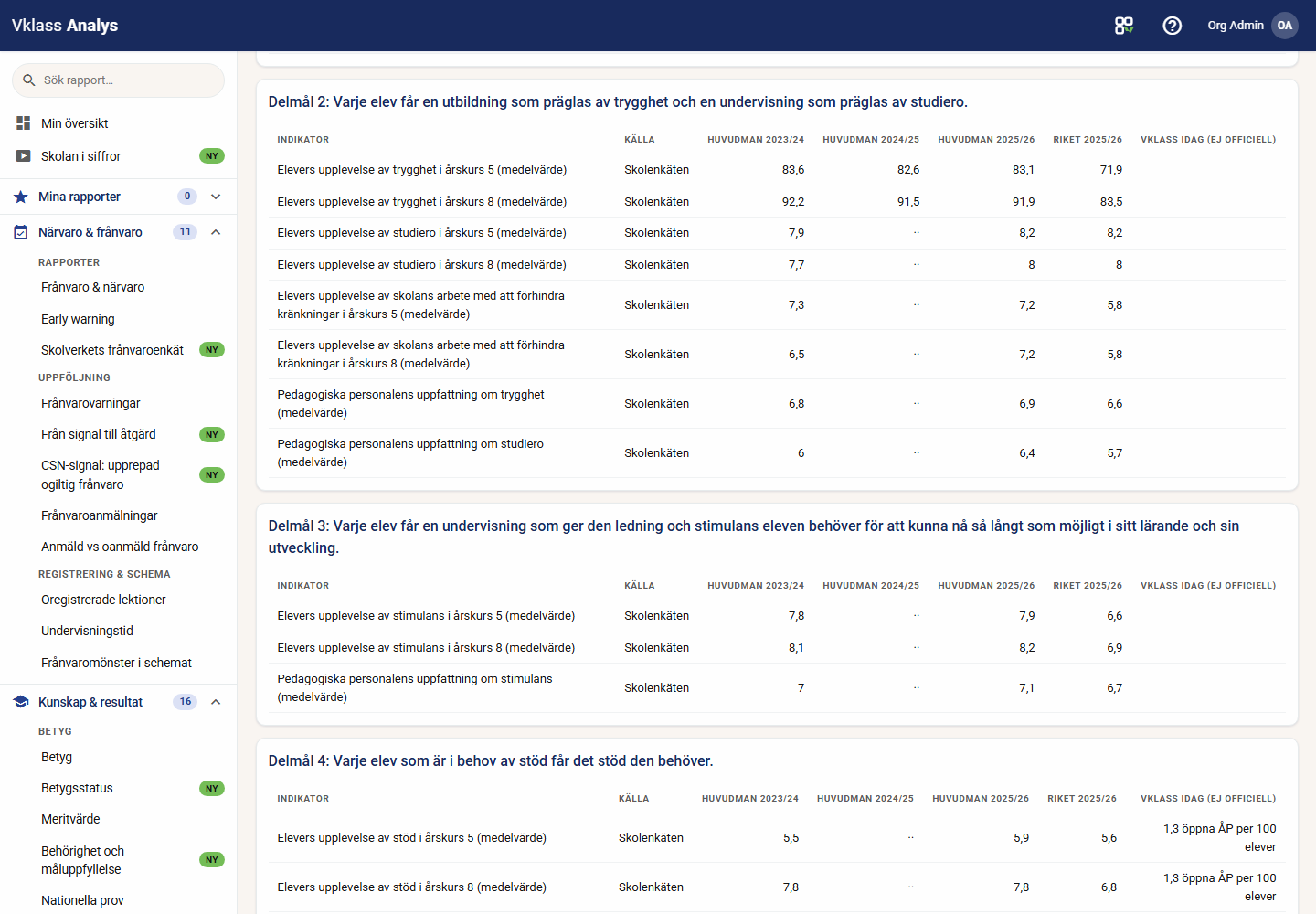Image resolution: width=1316 pixels, height=914 pixels.
Task: Click 'Elevers upplevelse av stimulans i årskurs 8'
Action: pos(426,648)
